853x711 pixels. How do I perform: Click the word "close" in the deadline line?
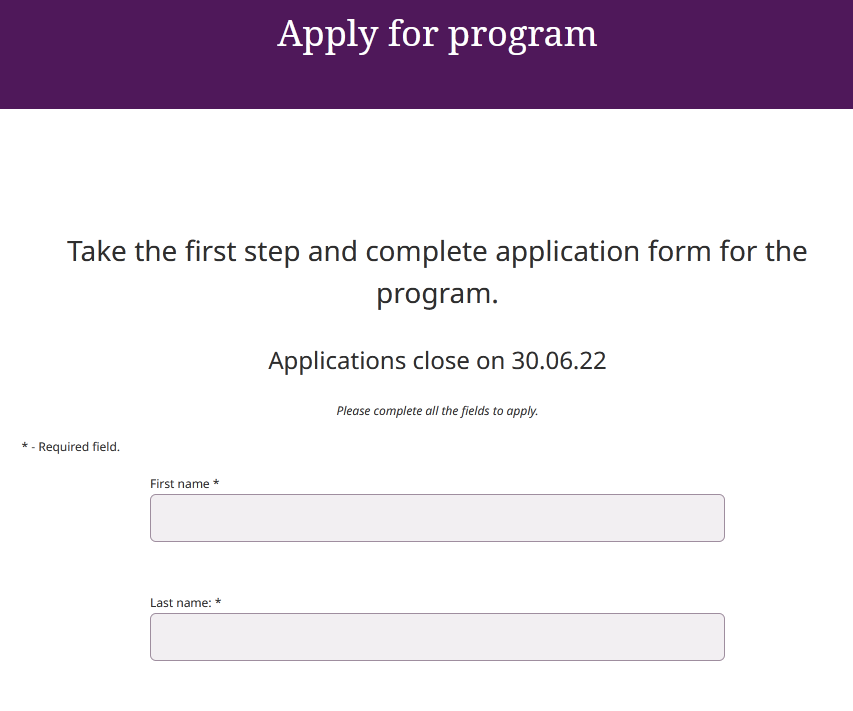point(441,361)
